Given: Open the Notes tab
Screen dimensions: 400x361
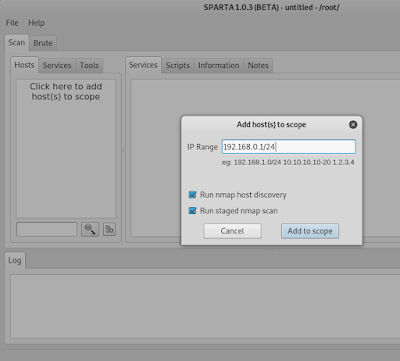Looking at the screenshot, I should click(x=258, y=66).
